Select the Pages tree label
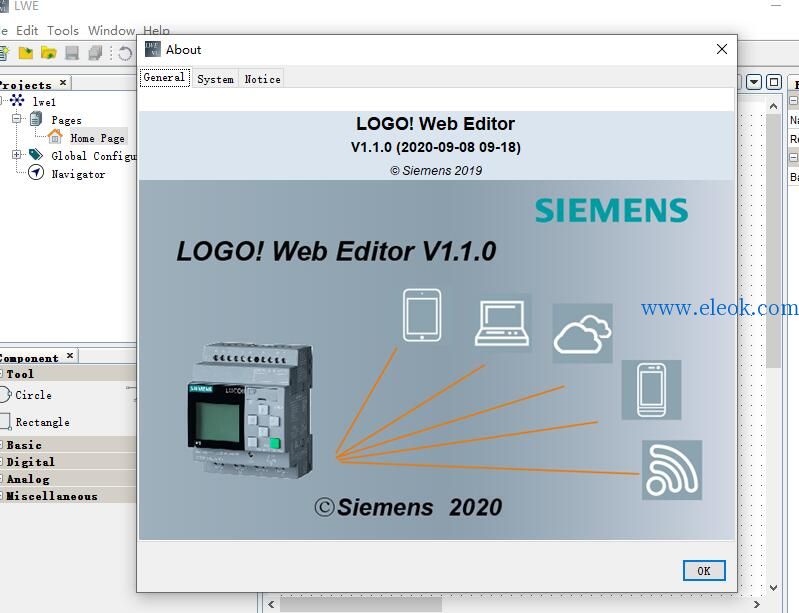Viewport: 799px width, 613px height. click(66, 120)
